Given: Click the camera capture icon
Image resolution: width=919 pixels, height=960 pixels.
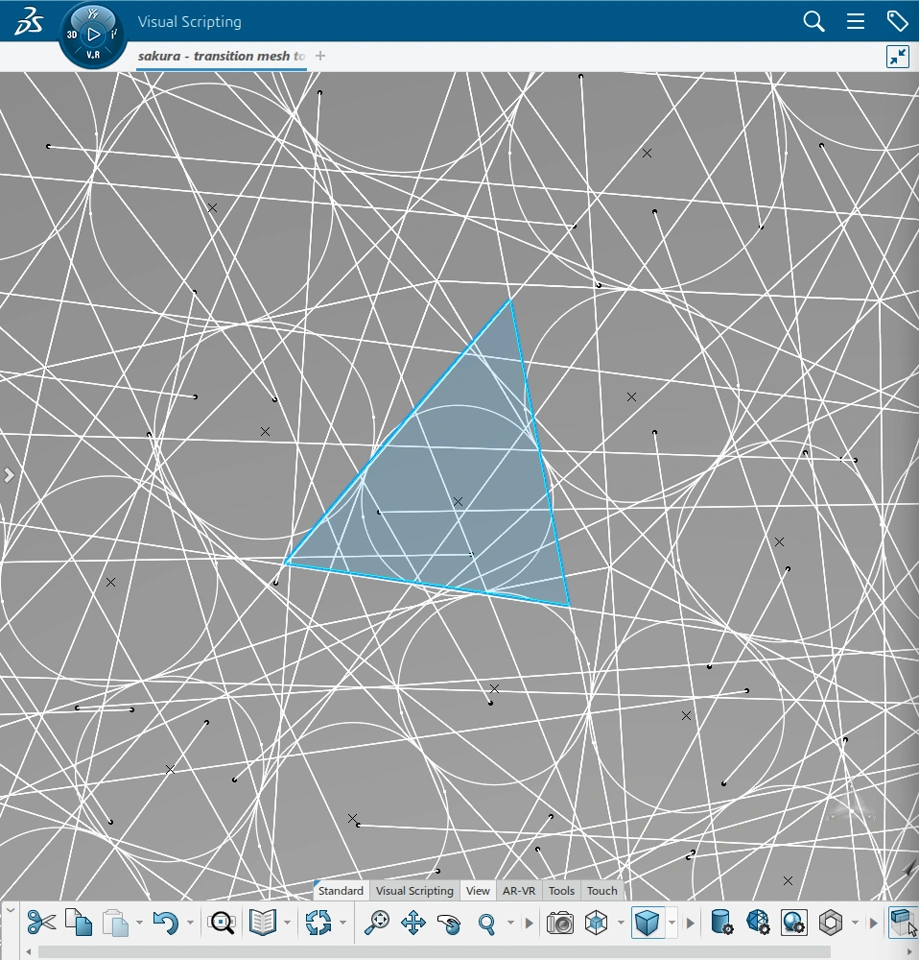Looking at the screenshot, I should coord(560,922).
